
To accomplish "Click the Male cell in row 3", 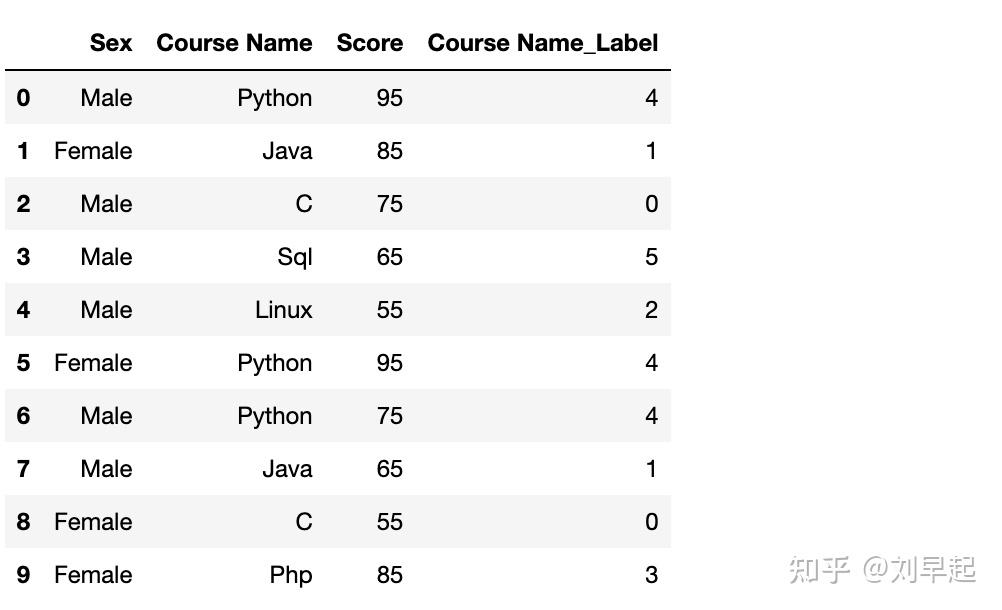I will (x=106, y=257).
